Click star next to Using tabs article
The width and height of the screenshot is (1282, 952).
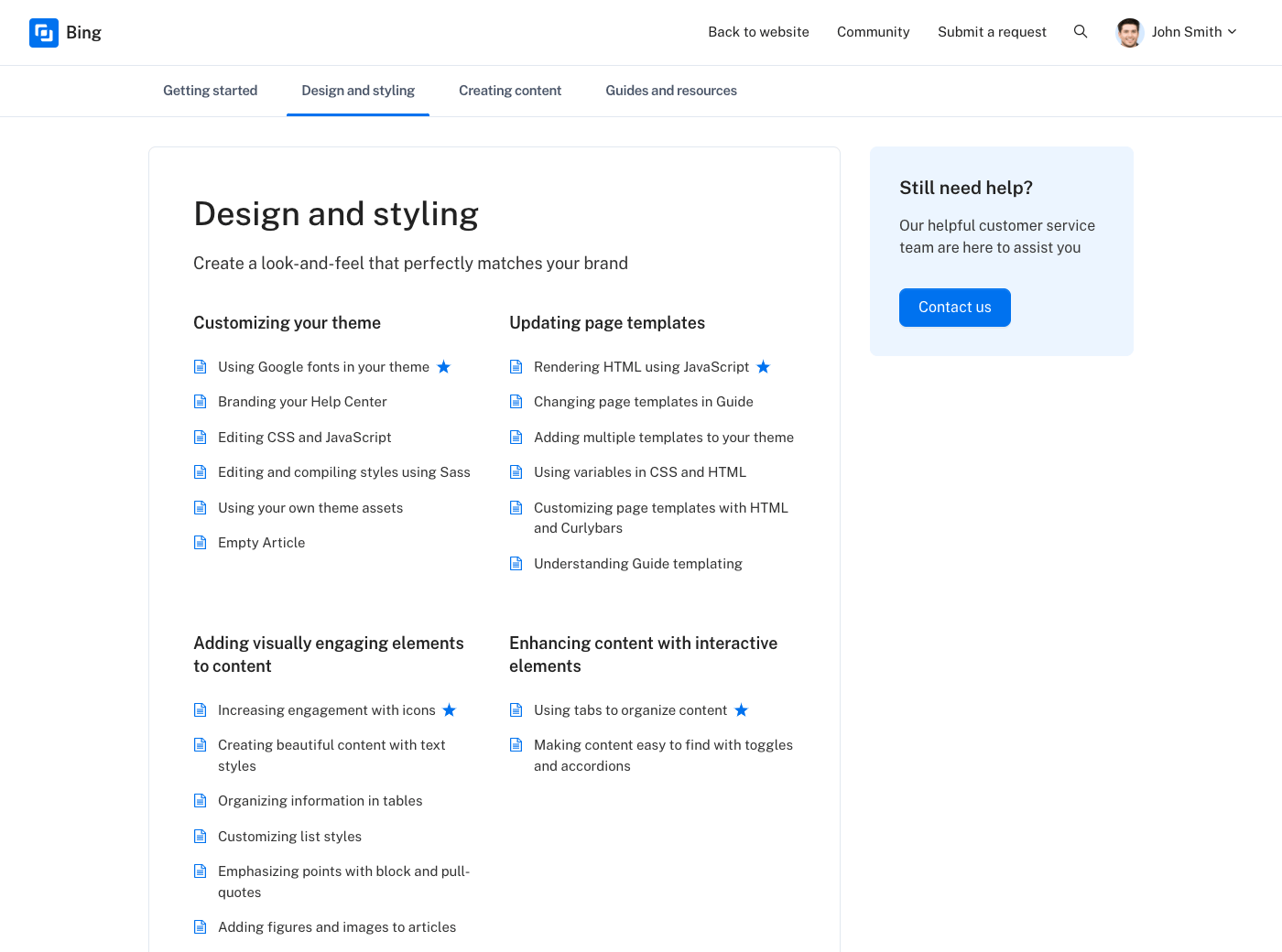[742, 710]
